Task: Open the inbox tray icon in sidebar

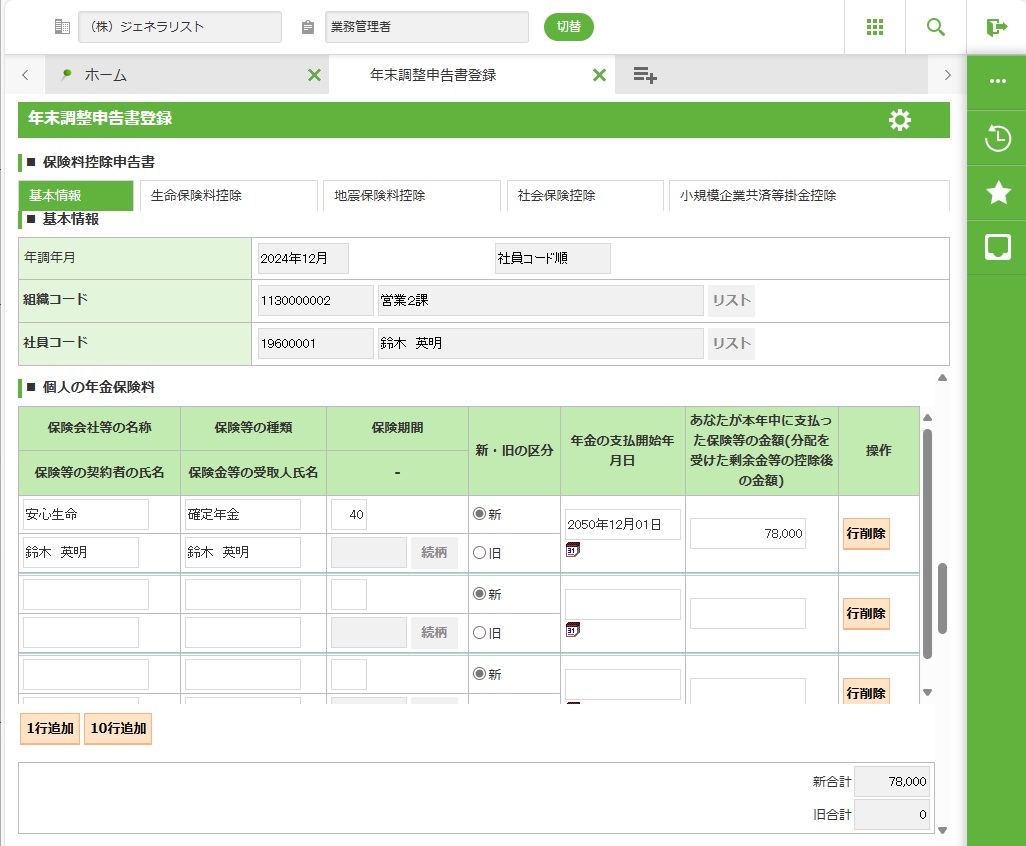Action: (x=997, y=247)
